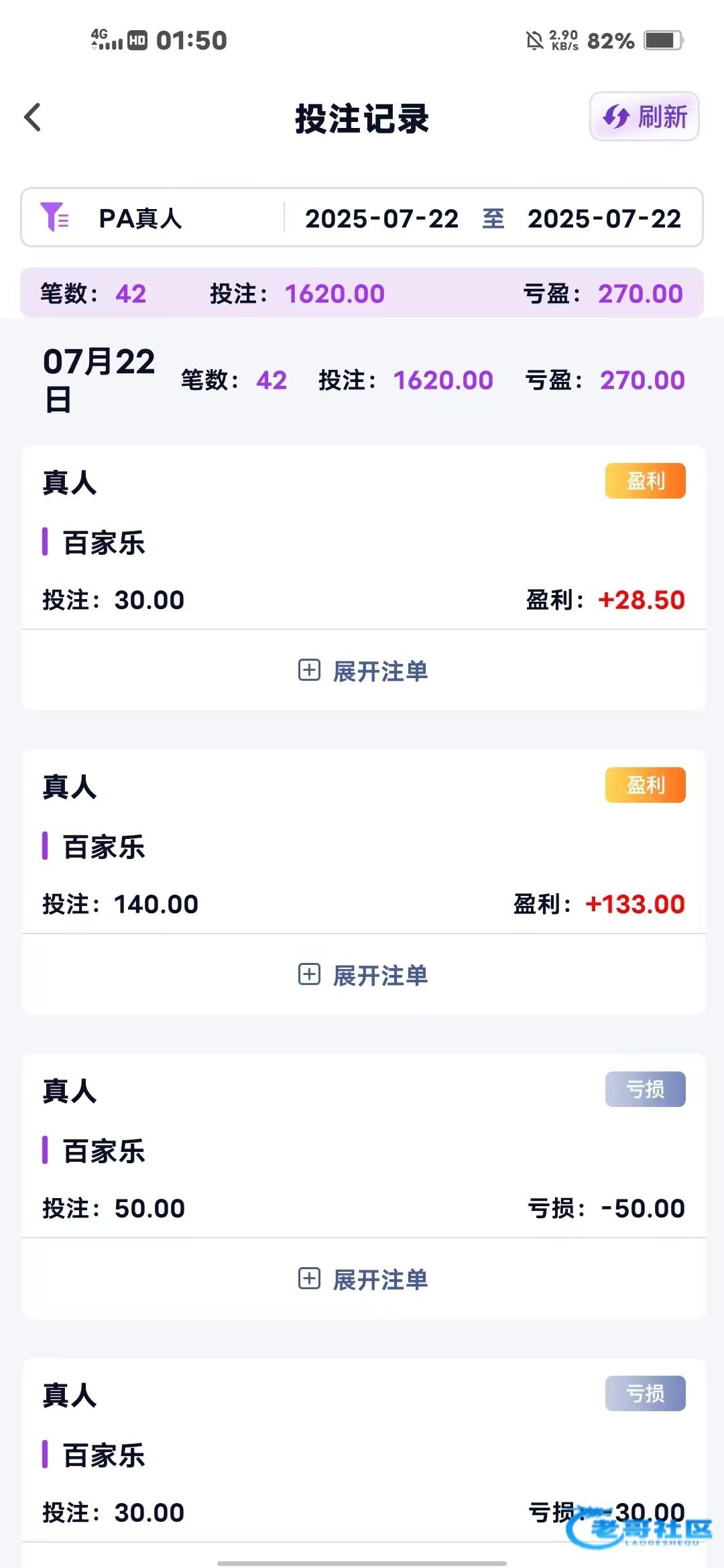Screen dimensions: 724x1568
Task: Tap the refresh lightning icon
Action: 616,117
